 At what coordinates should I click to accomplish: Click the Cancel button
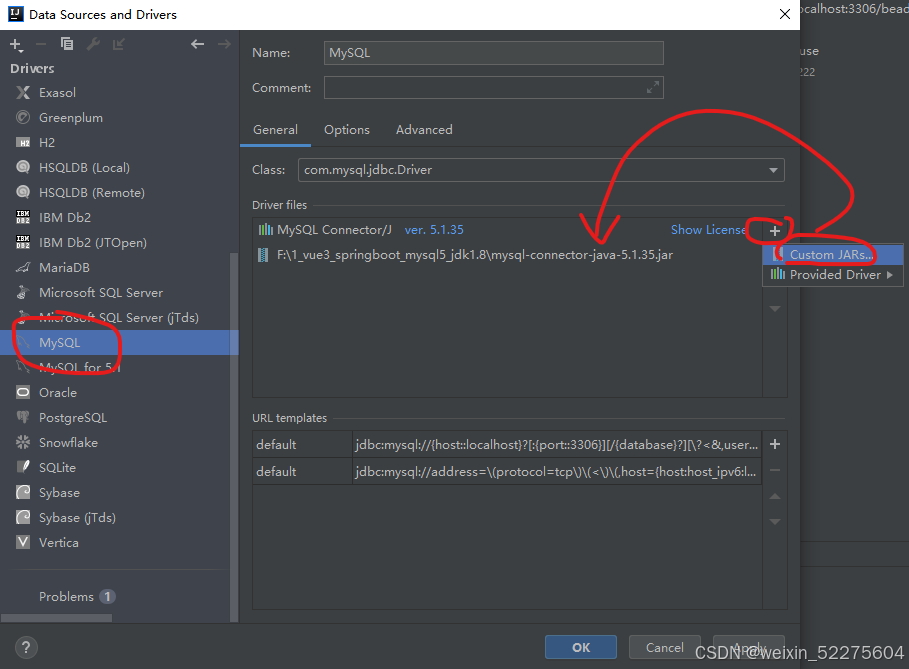tap(664, 648)
